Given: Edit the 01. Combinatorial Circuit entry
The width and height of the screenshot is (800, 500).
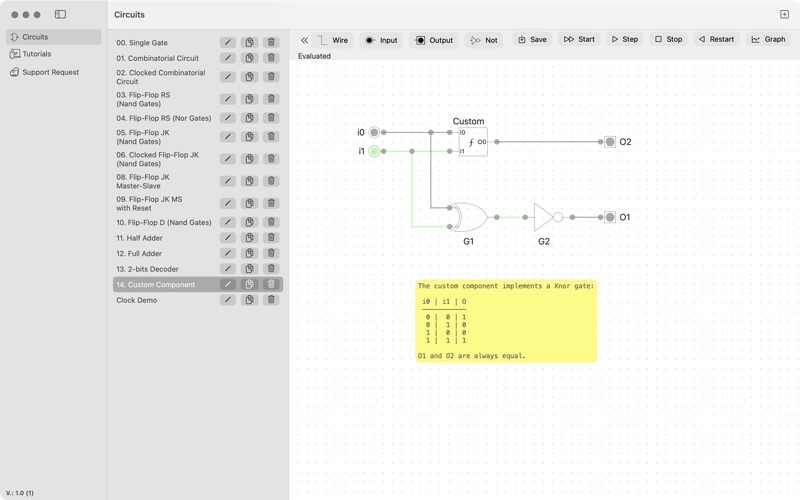Looking at the screenshot, I should click(x=228, y=58).
